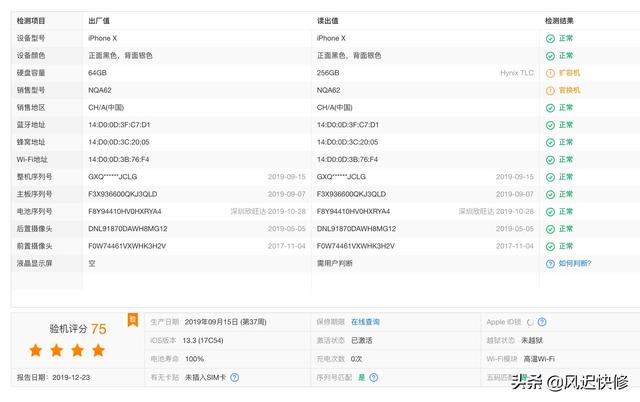Click the 已激活 activation status
Viewport: 640px width, 402px height.
(362, 340)
